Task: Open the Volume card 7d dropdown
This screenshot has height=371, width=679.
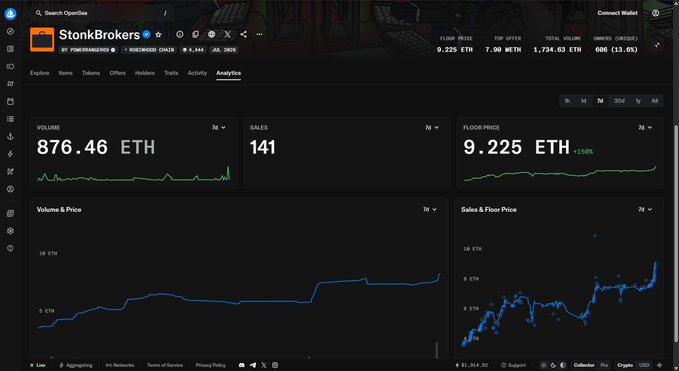Action: (219, 128)
